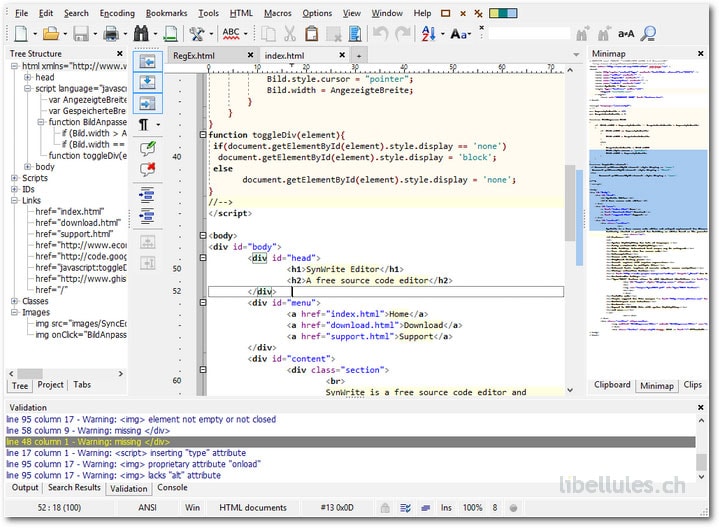
Task: Click the ABC spell check icon
Action: (x=231, y=33)
